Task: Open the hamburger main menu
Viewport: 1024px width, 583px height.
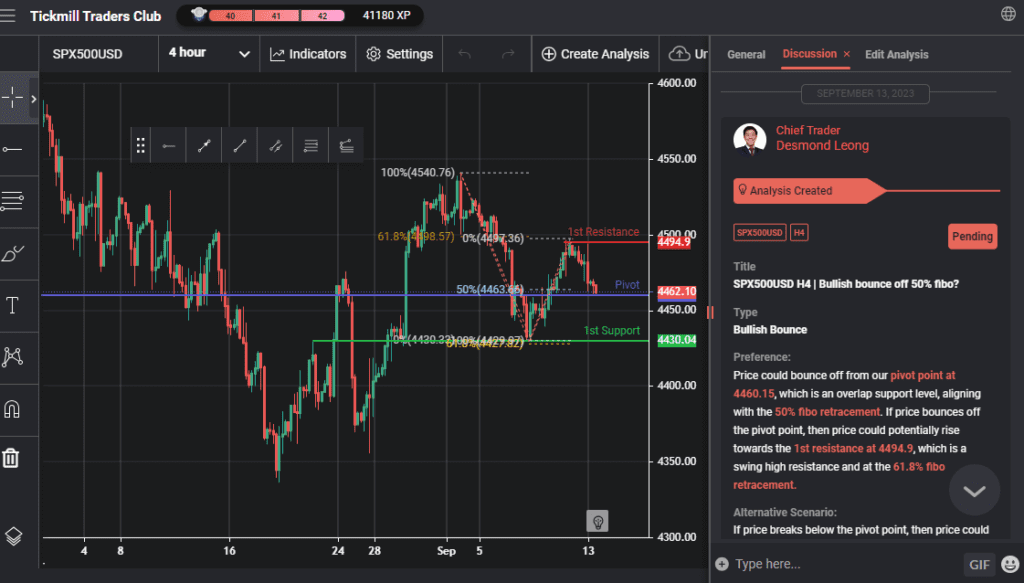Action: 8,15
